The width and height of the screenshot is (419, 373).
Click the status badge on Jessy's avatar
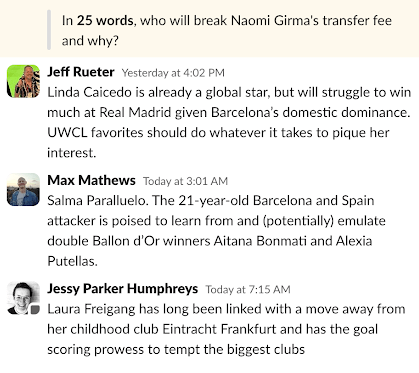35,310
